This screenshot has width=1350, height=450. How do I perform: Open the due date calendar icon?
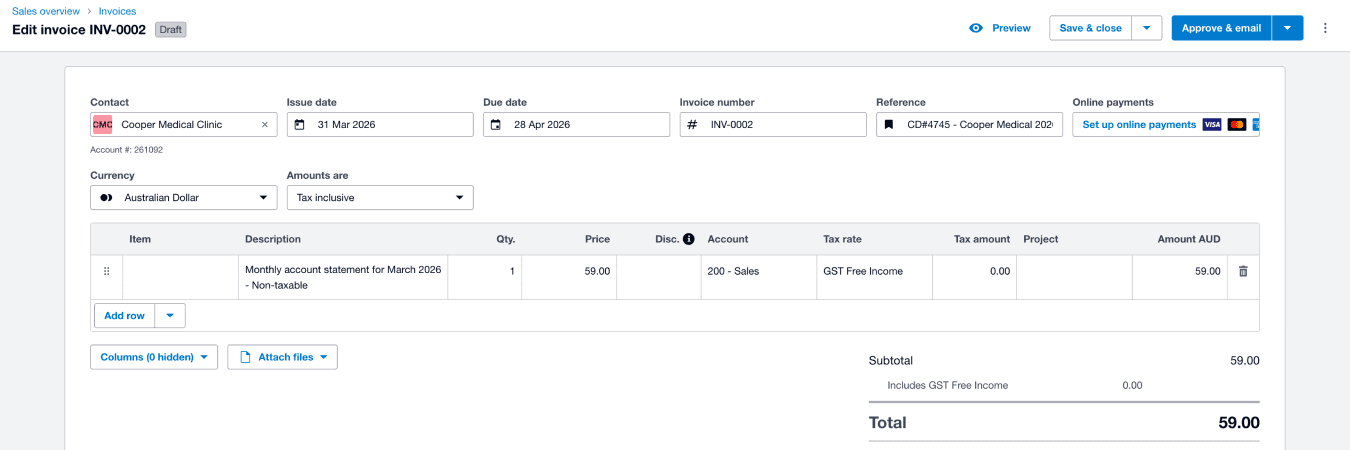(495, 125)
